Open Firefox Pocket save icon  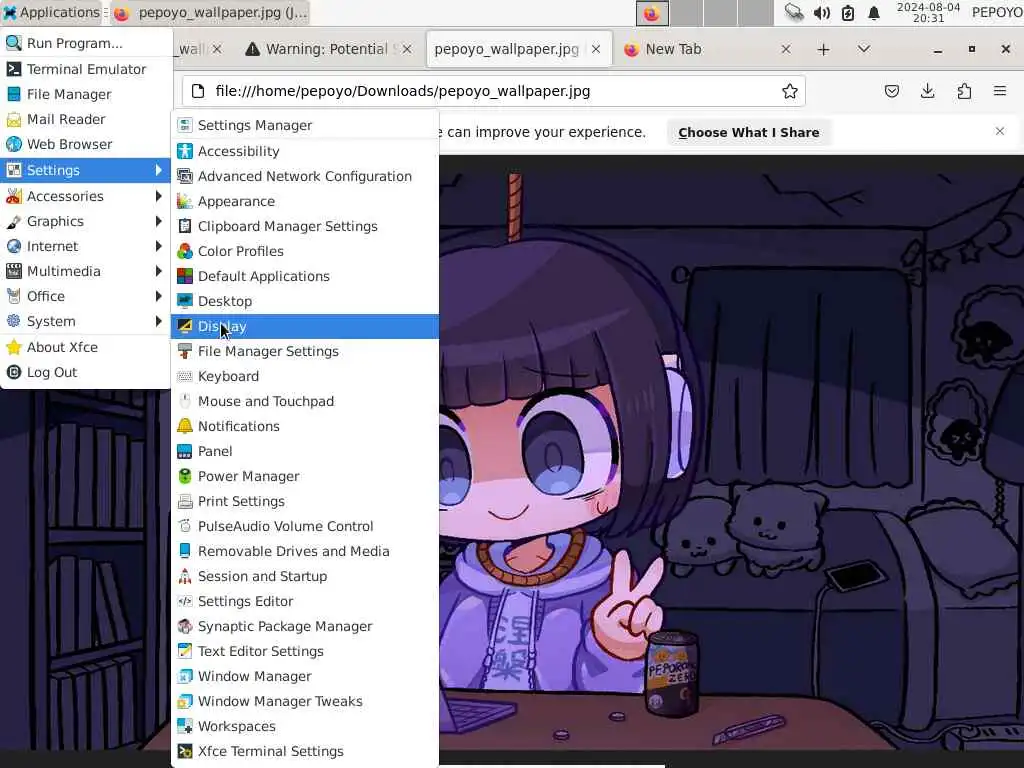891,91
